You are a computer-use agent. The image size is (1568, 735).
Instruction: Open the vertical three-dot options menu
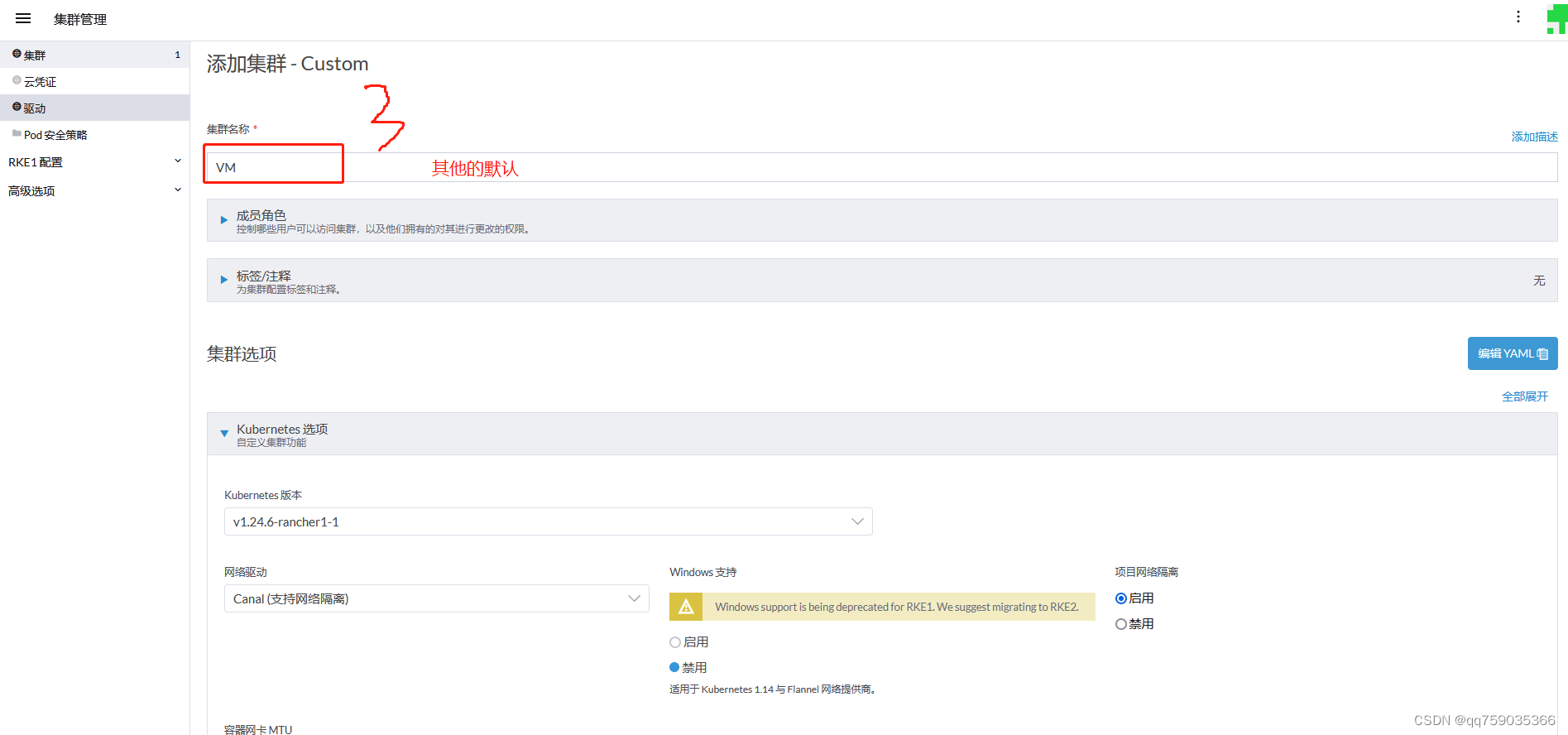click(1518, 17)
